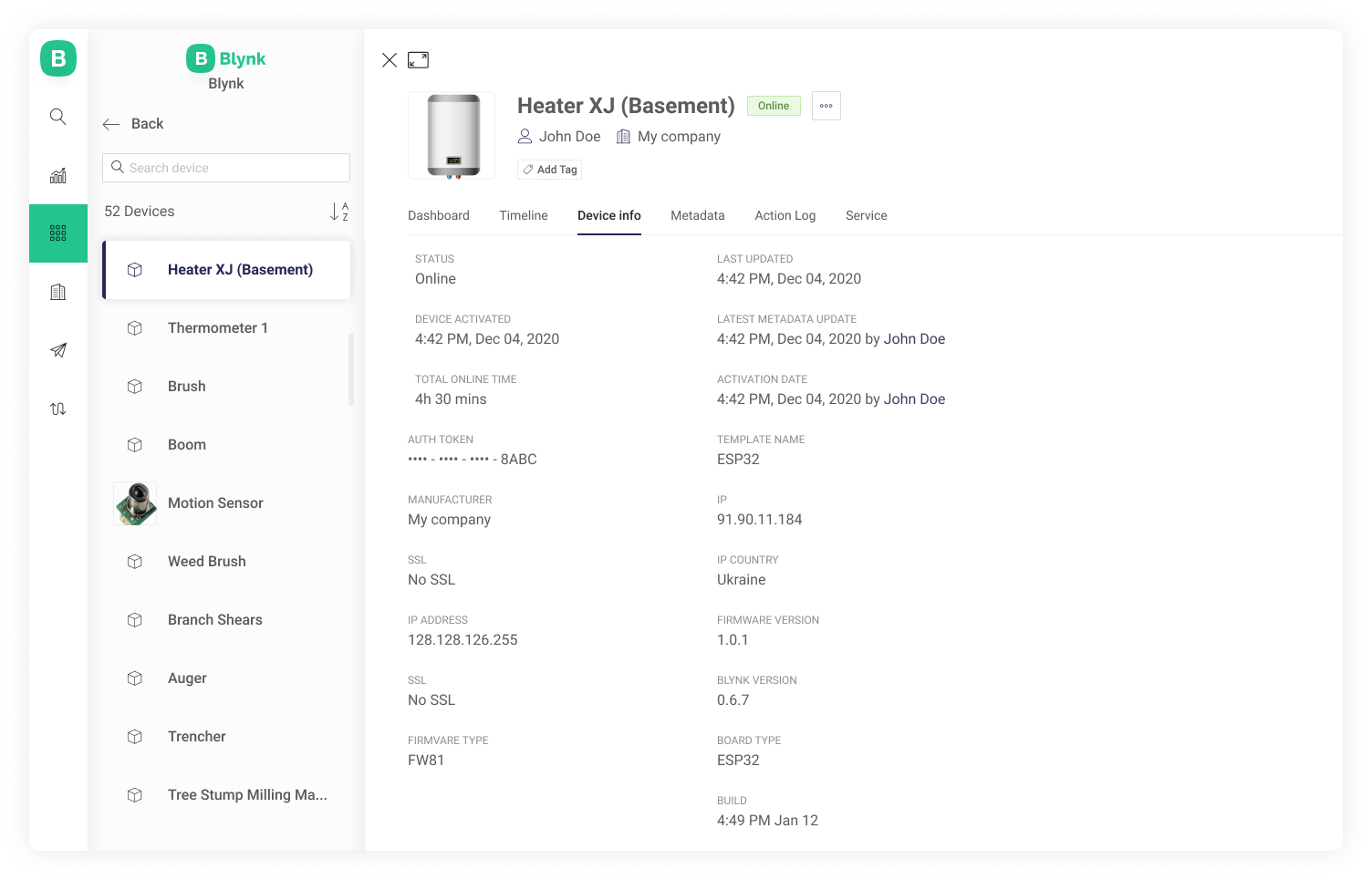Go Back from the device list

pos(133,124)
